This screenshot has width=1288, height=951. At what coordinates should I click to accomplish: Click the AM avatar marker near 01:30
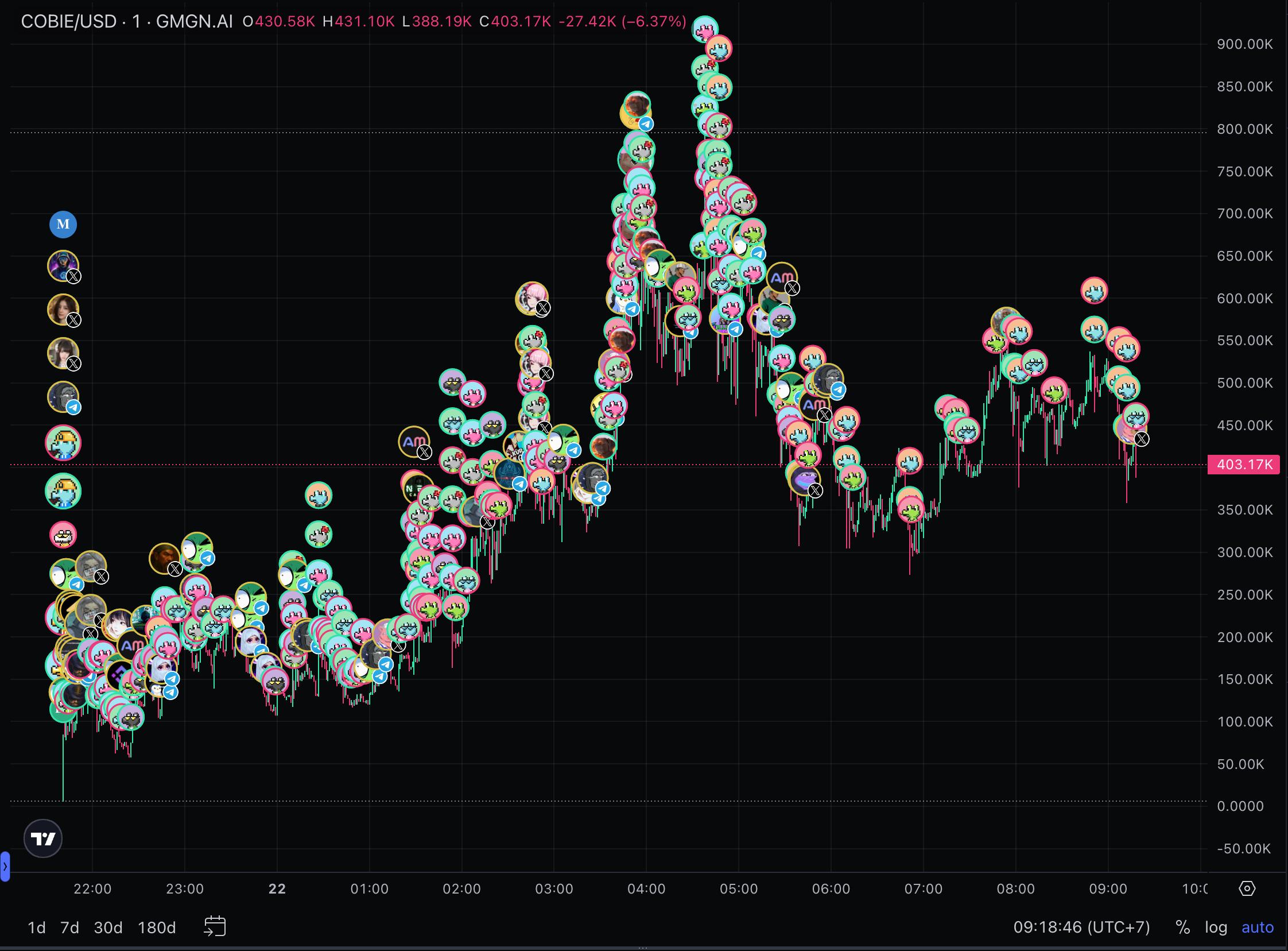click(413, 442)
